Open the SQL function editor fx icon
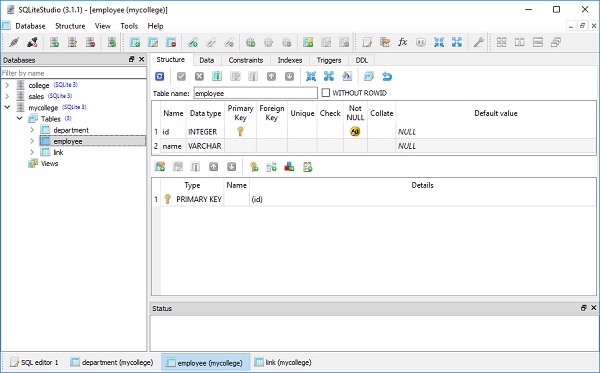 (x=403, y=42)
